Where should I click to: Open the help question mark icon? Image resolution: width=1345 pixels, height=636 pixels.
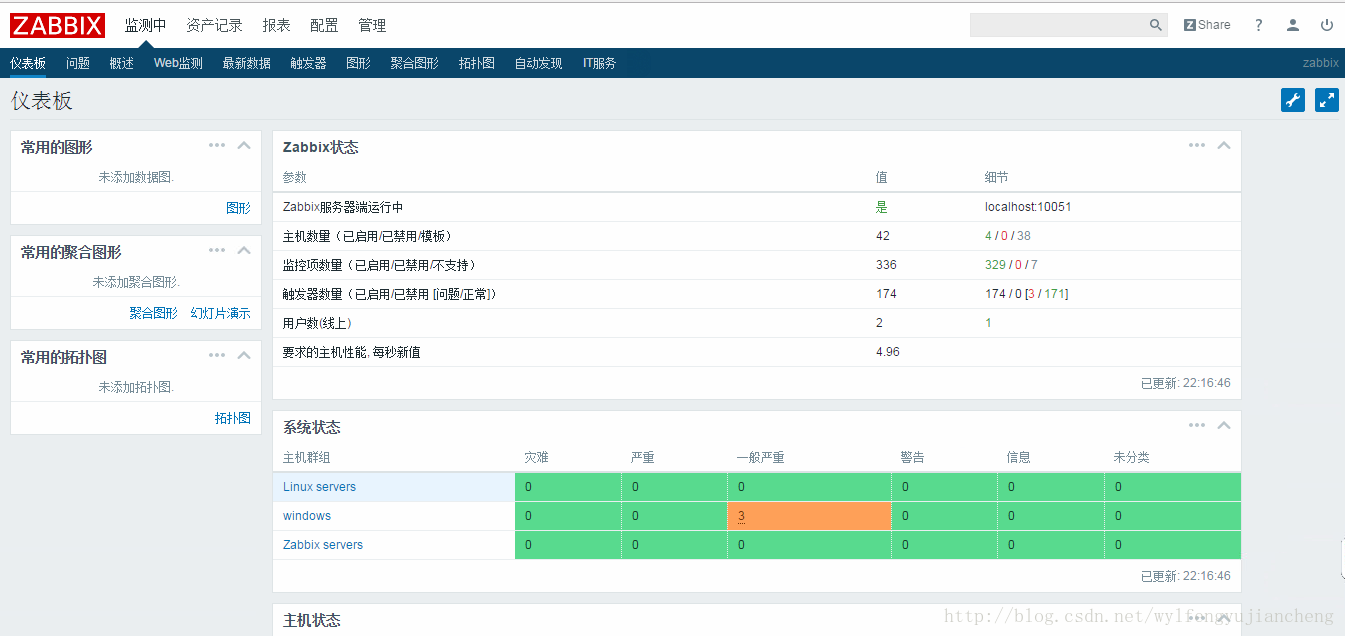pos(1259,25)
